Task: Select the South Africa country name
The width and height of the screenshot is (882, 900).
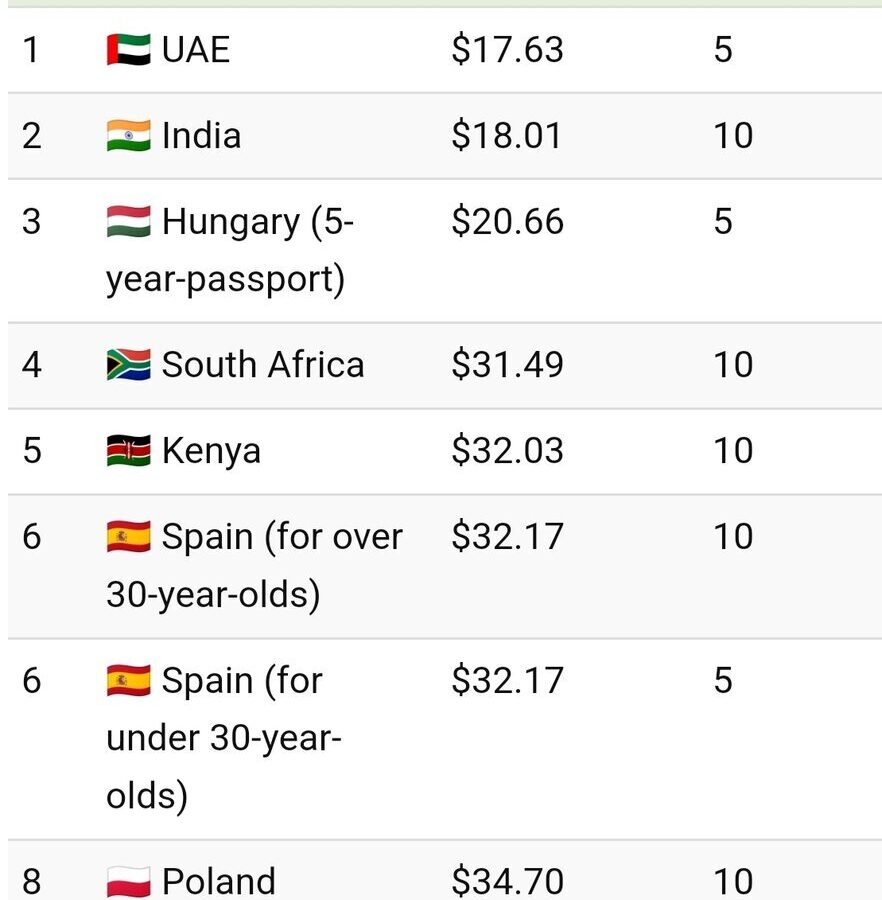Action: (263, 364)
